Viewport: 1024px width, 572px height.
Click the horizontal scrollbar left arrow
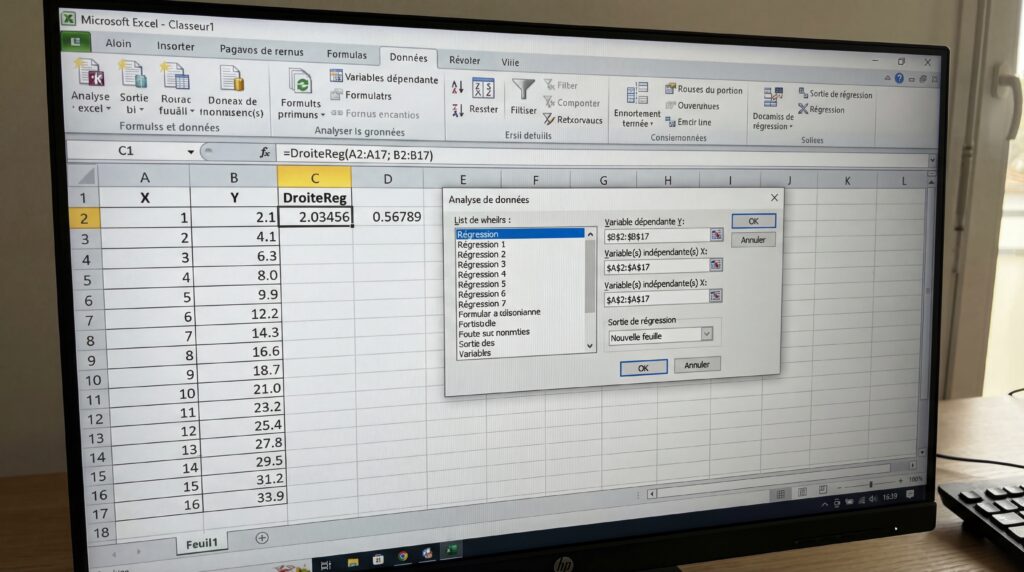(651, 494)
